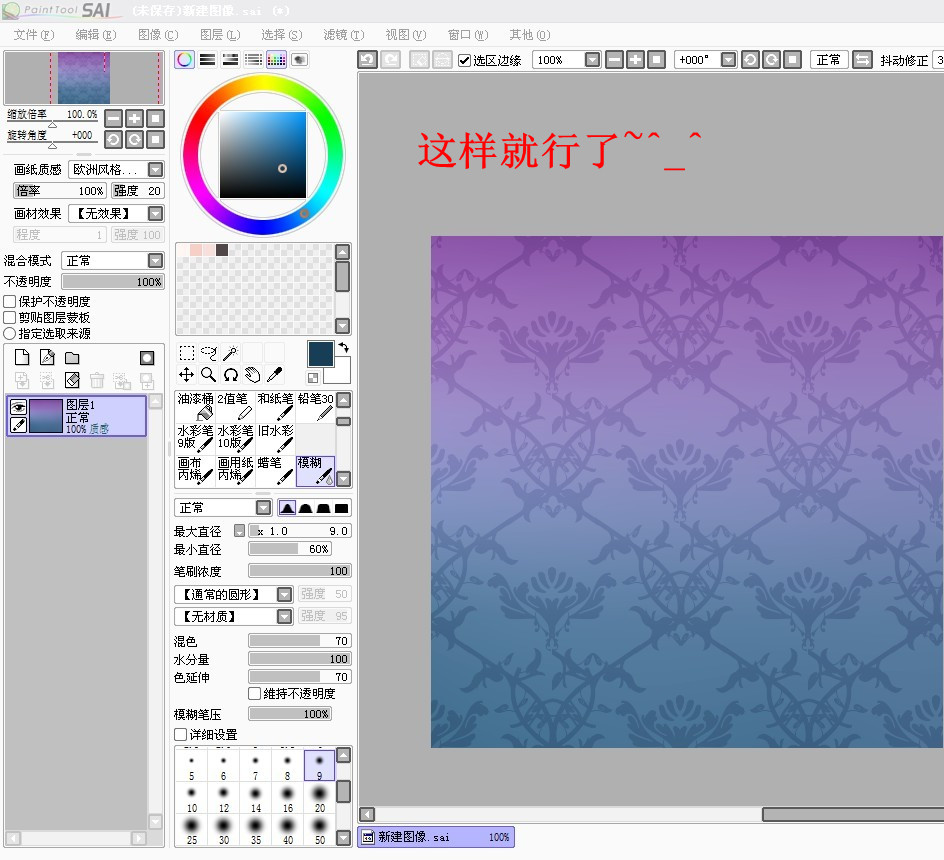Open the 图层 Layer menu
Image resolution: width=944 pixels, height=860 pixels.
(220, 35)
